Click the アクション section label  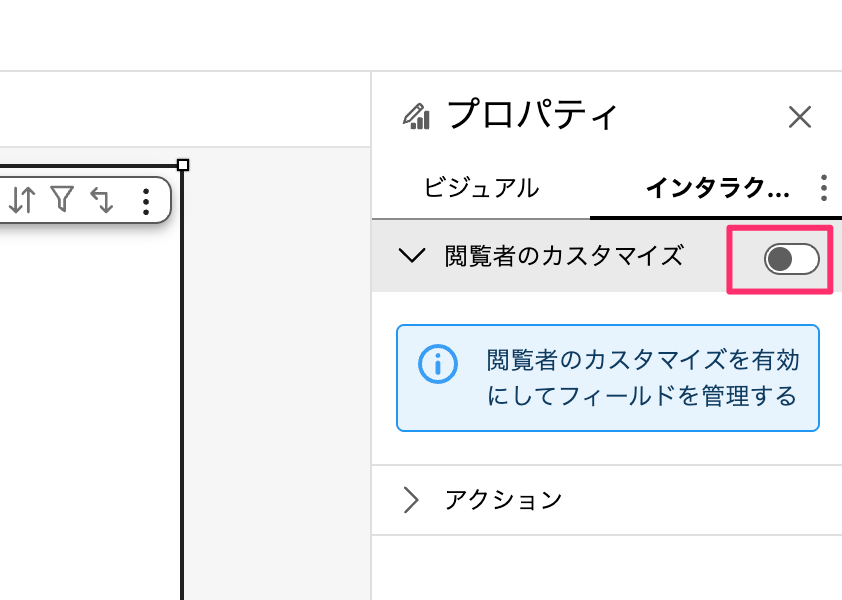(x=503, y=500)
